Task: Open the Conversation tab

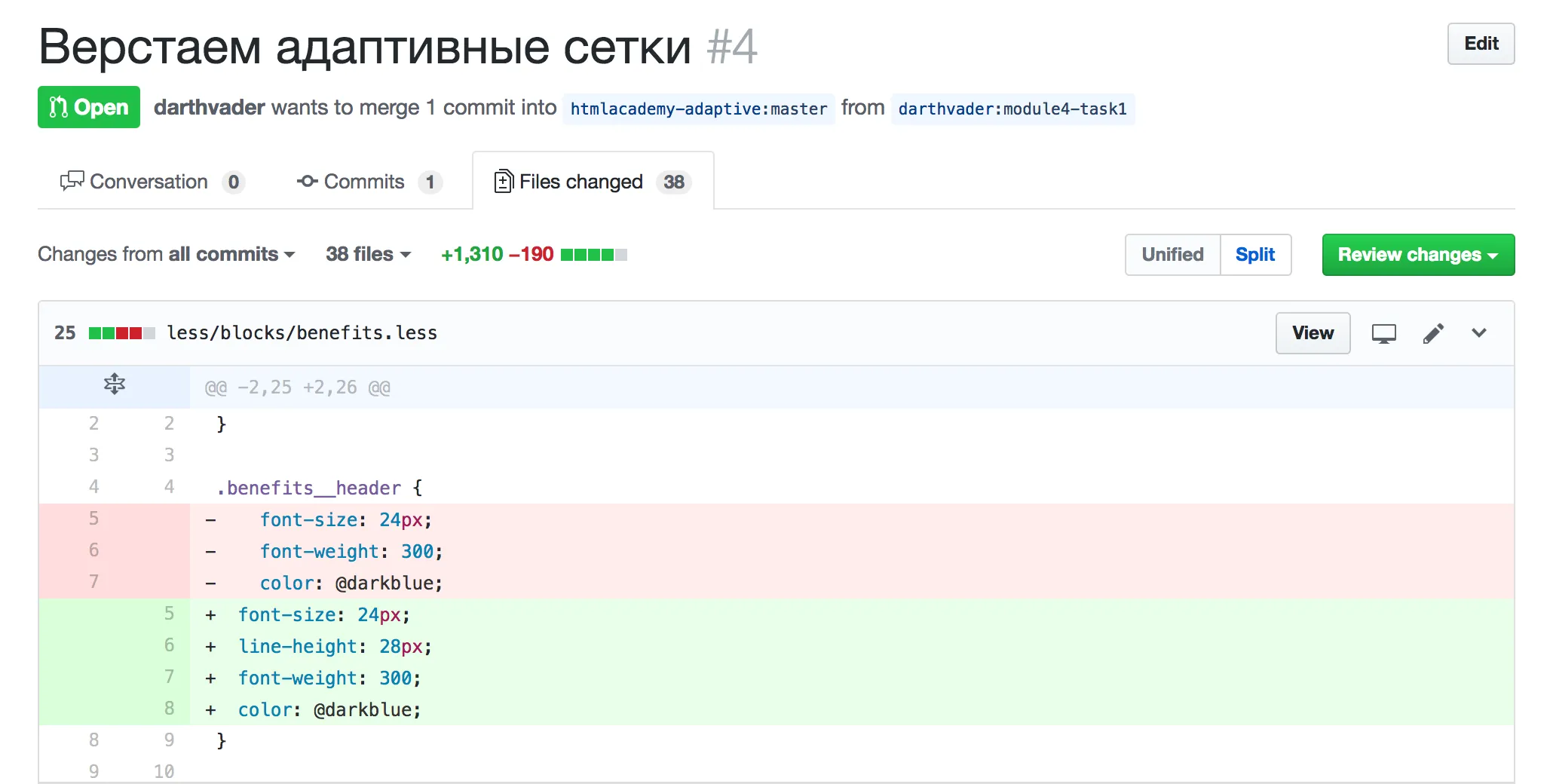Action: [x=149, y=181]
